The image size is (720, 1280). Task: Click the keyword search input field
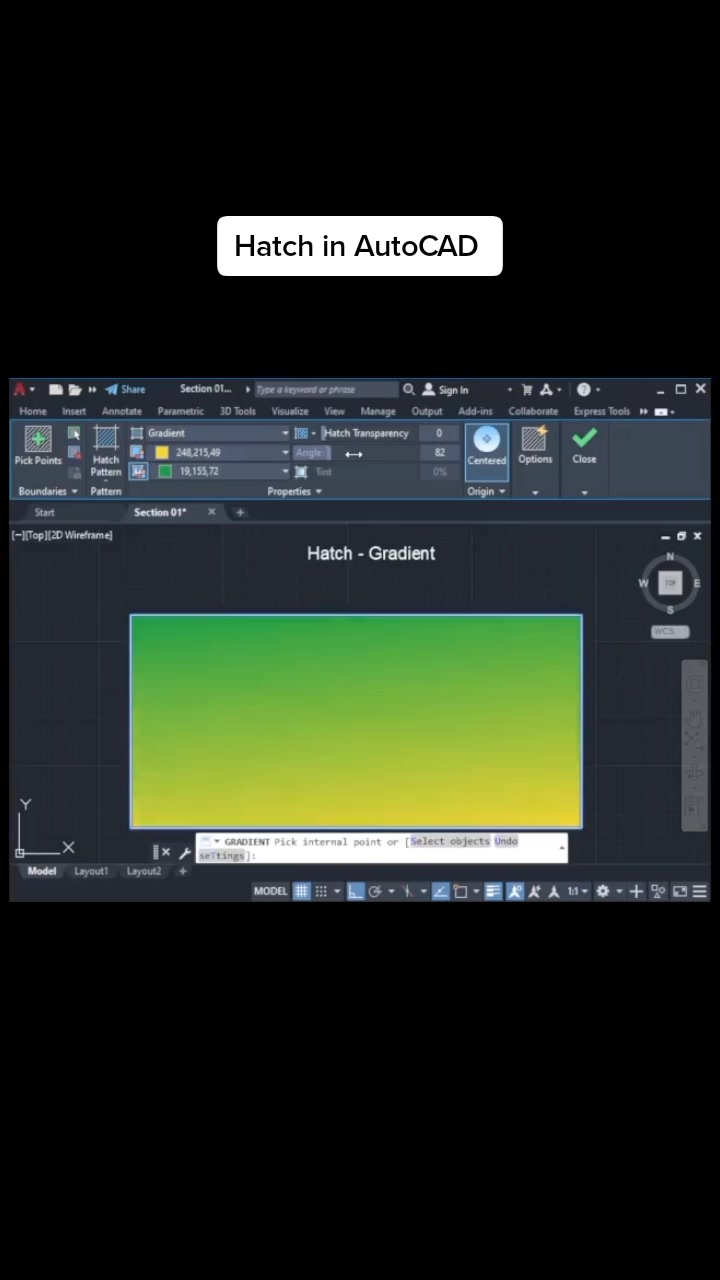pyautogui.click(x=326, y=390)
